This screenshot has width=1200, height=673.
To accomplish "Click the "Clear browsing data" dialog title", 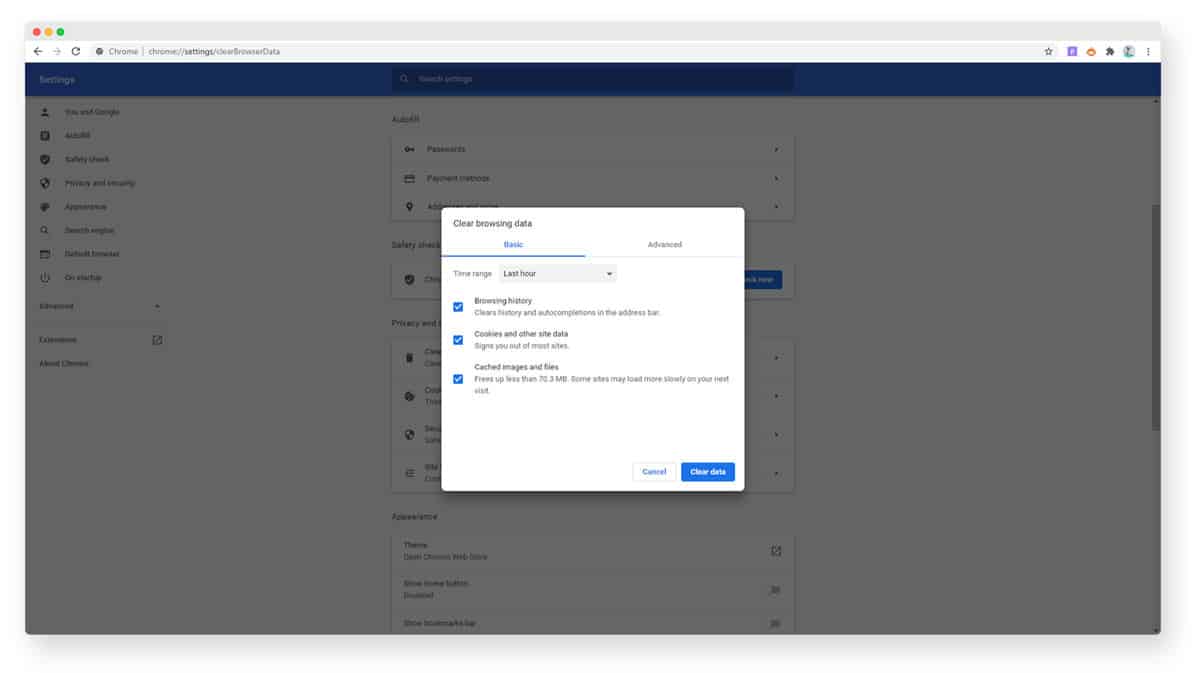I will (493, 223).
